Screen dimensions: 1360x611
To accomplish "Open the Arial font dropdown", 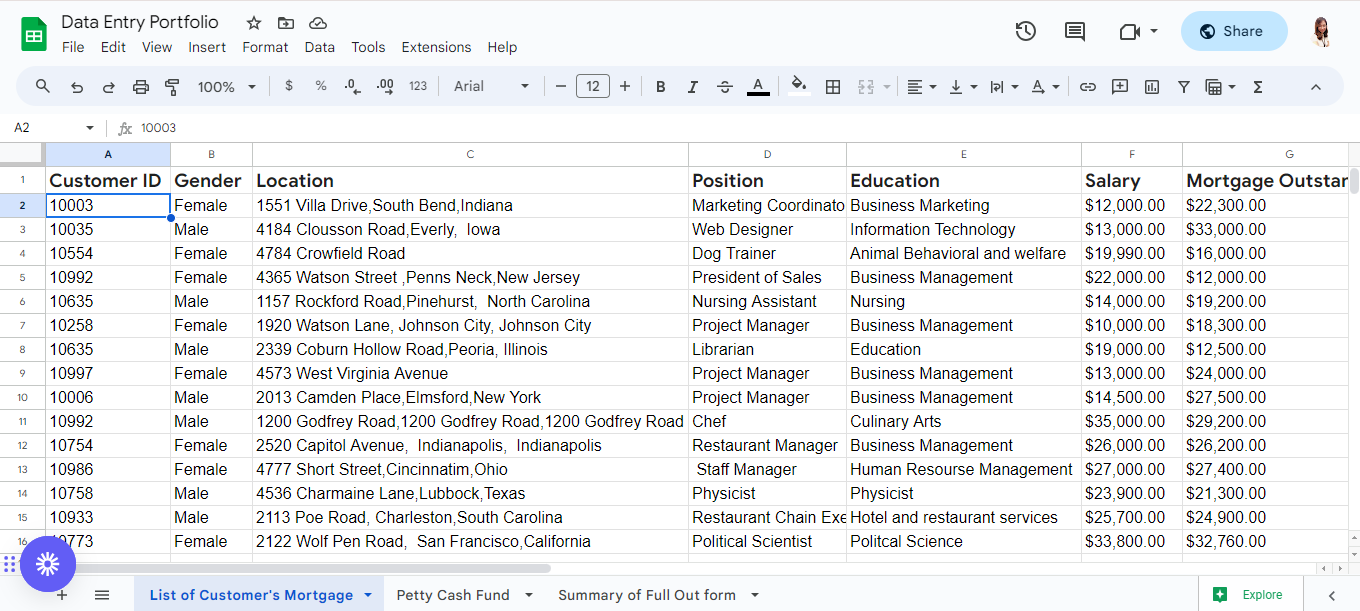I will 491,86.
